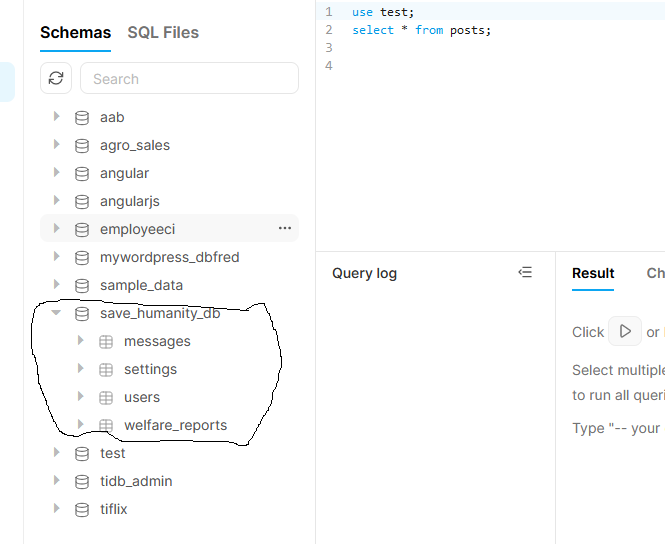Open the Result tab
Image resolution: width=665 pixels, height=544 pixels.
[593, 273]
